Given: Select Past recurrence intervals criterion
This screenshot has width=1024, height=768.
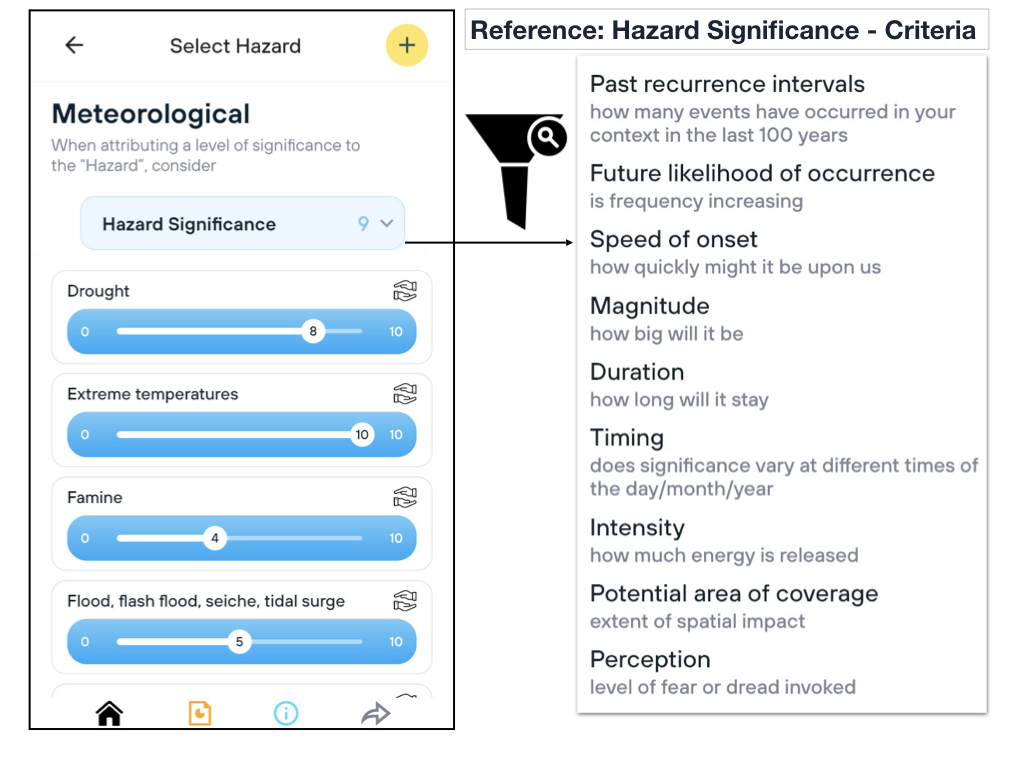Looking at the screenshot, I should pyautogui.click(x=727, y=85).
